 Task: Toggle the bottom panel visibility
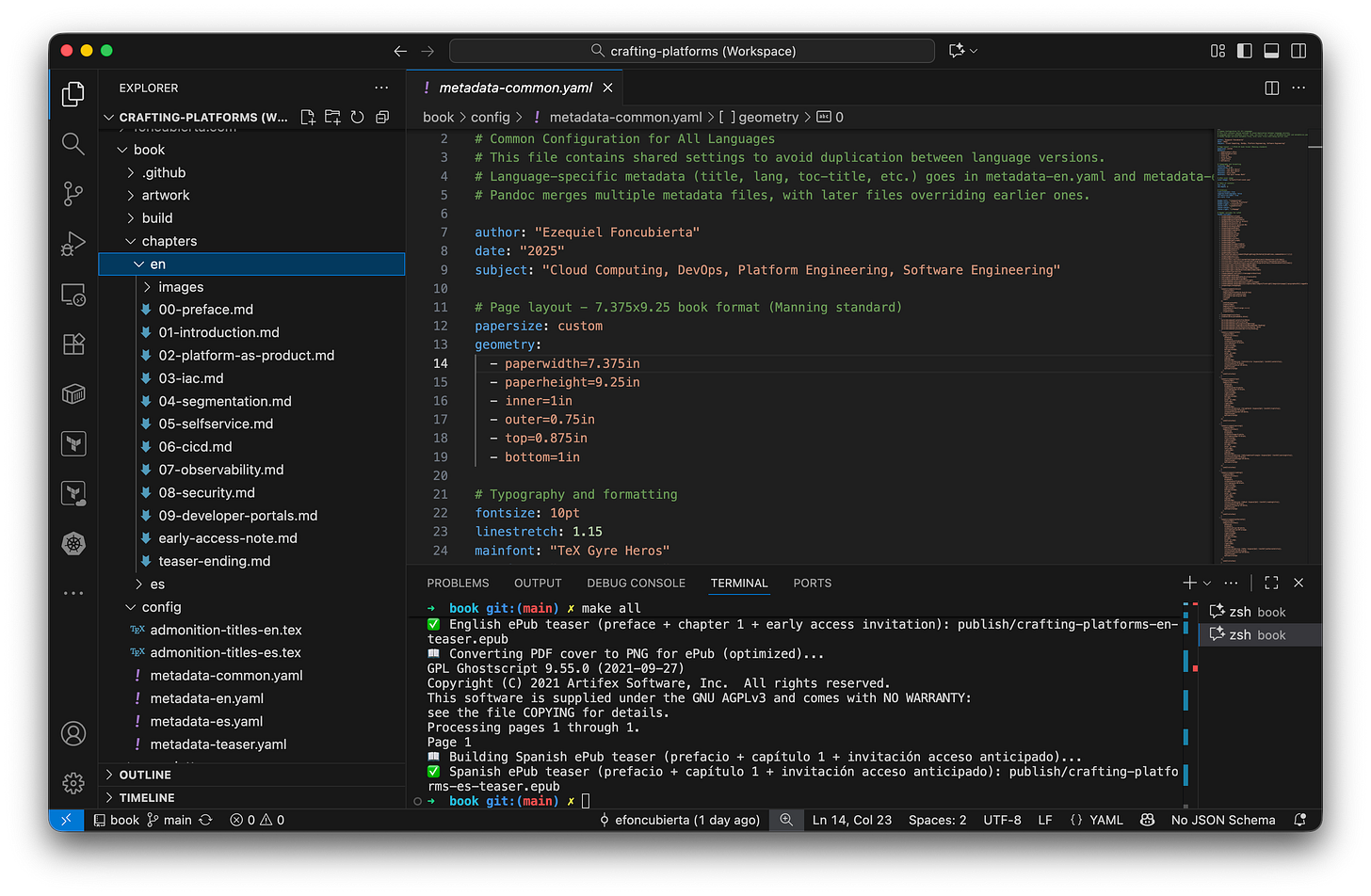coord(1271,51)
